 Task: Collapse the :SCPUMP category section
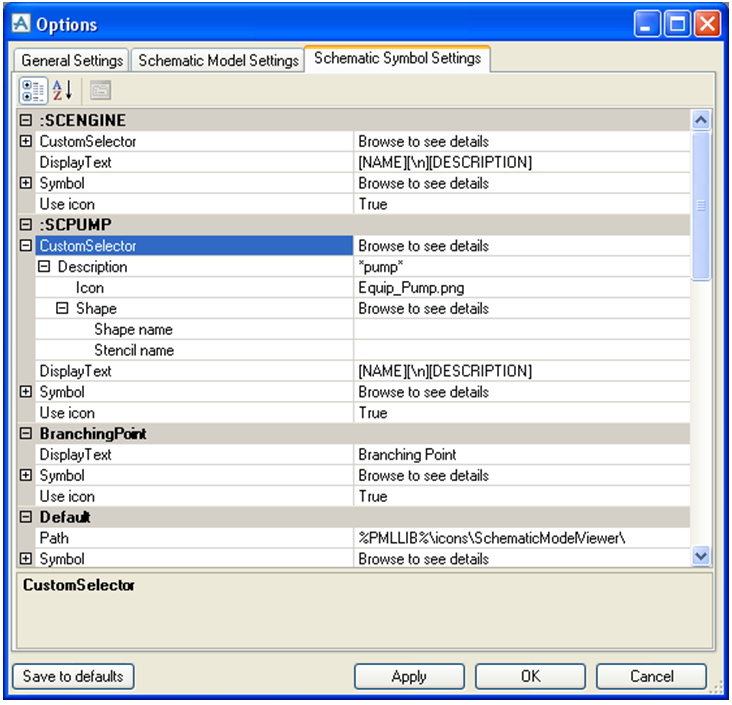(26, 225)
